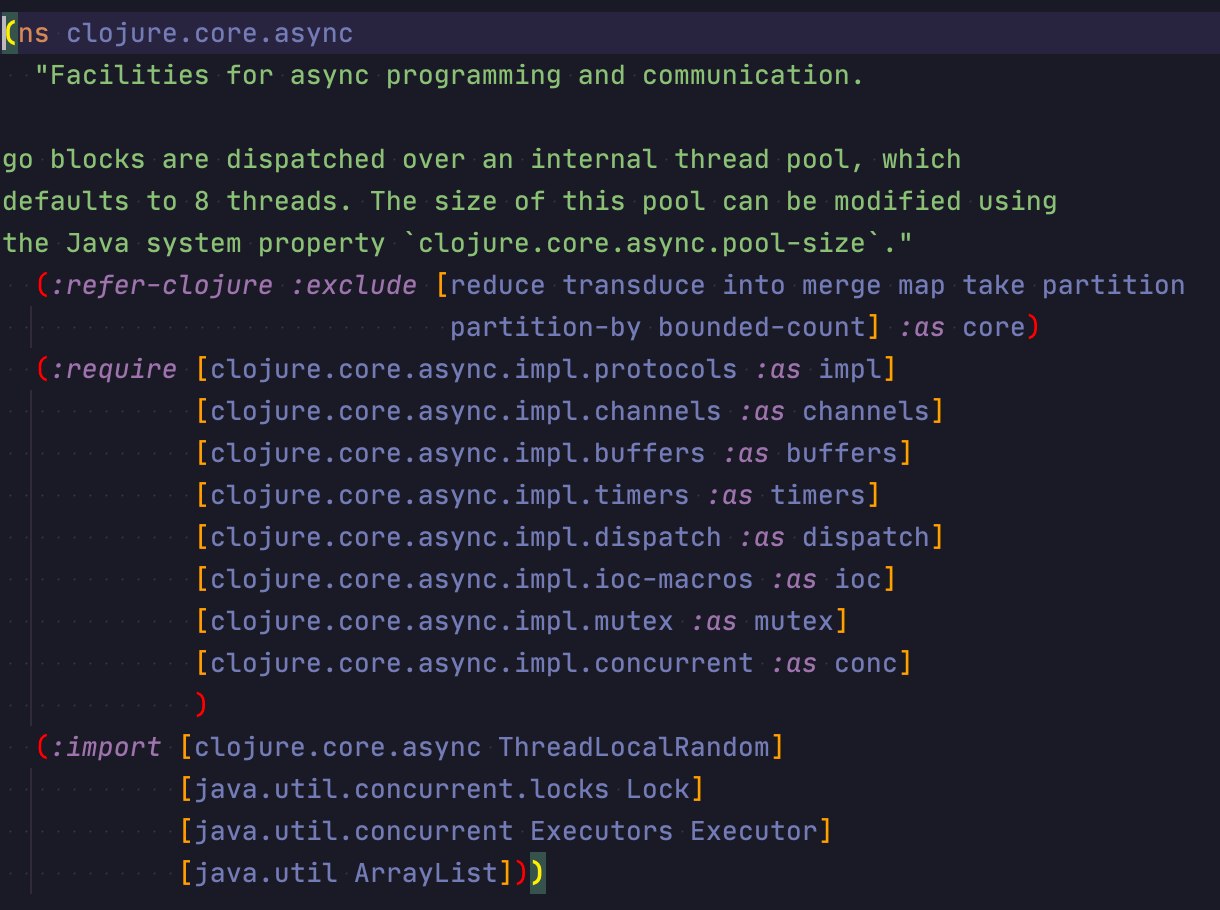Viewport: 1220px width, 910px height.
Task: Click the highlighted final closing parenthesis
Action: [537, 873]
